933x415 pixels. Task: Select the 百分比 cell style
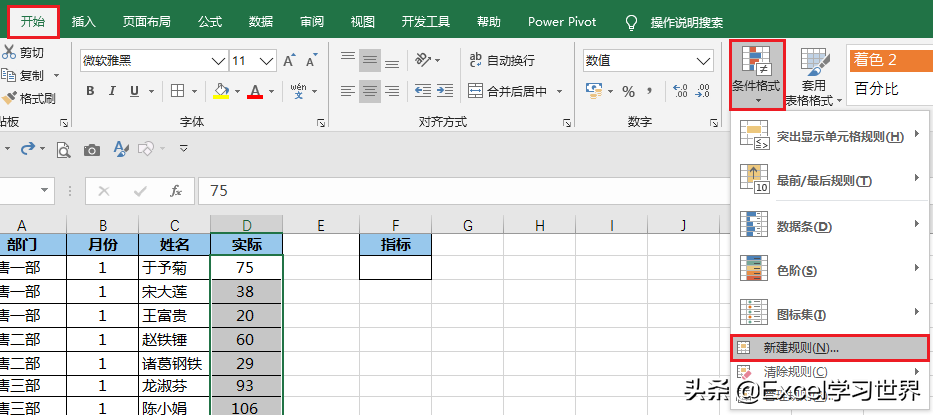890,89
